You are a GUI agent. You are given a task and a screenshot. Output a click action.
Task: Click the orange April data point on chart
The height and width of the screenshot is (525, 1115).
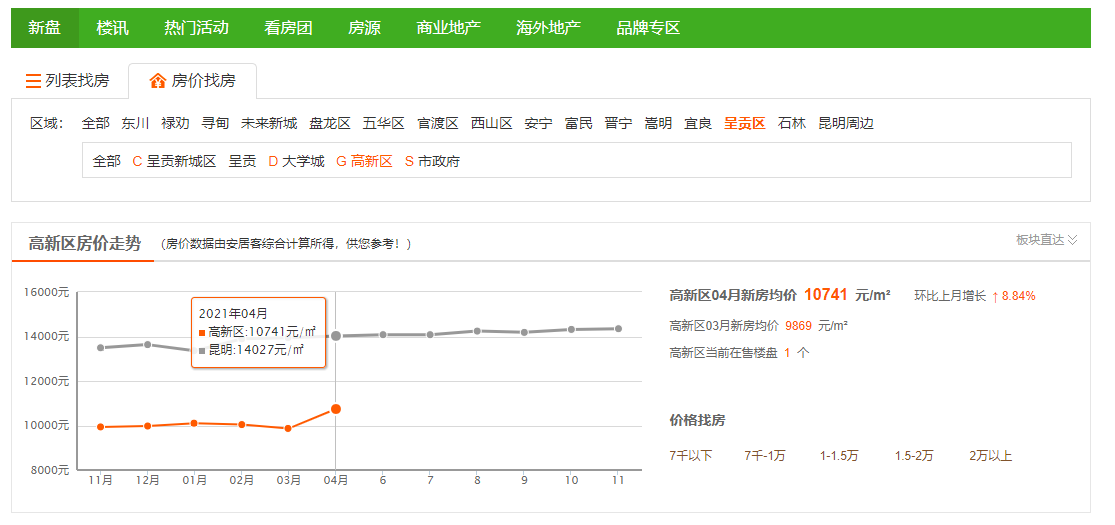click(336, 409)
